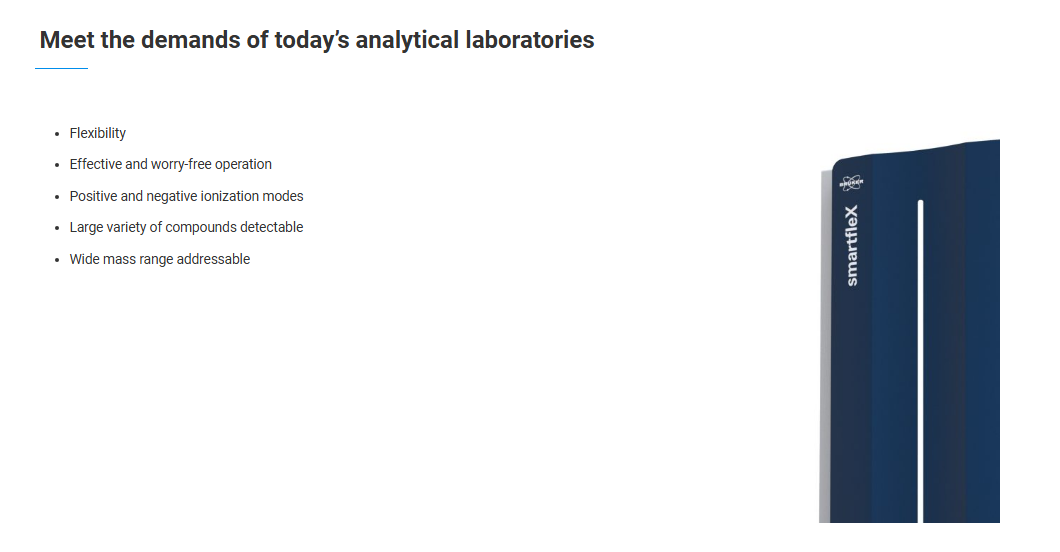Click the gray side panel of the instrument
This screenshot has width=1060, height=552.
click(825, 346)
